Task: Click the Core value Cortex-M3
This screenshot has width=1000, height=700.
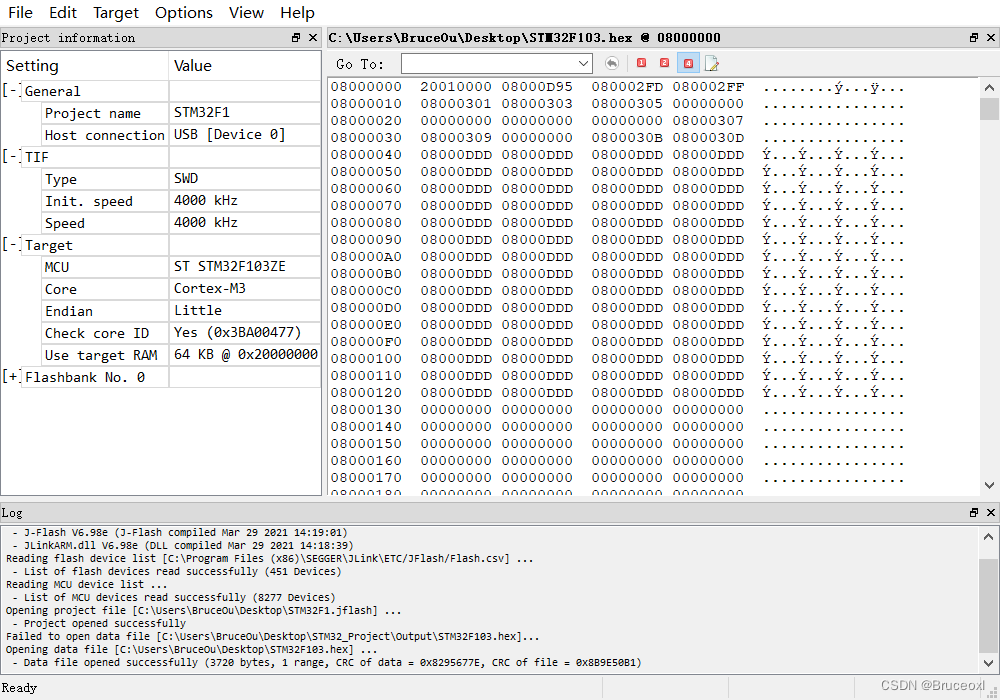Action: [210, 289]
